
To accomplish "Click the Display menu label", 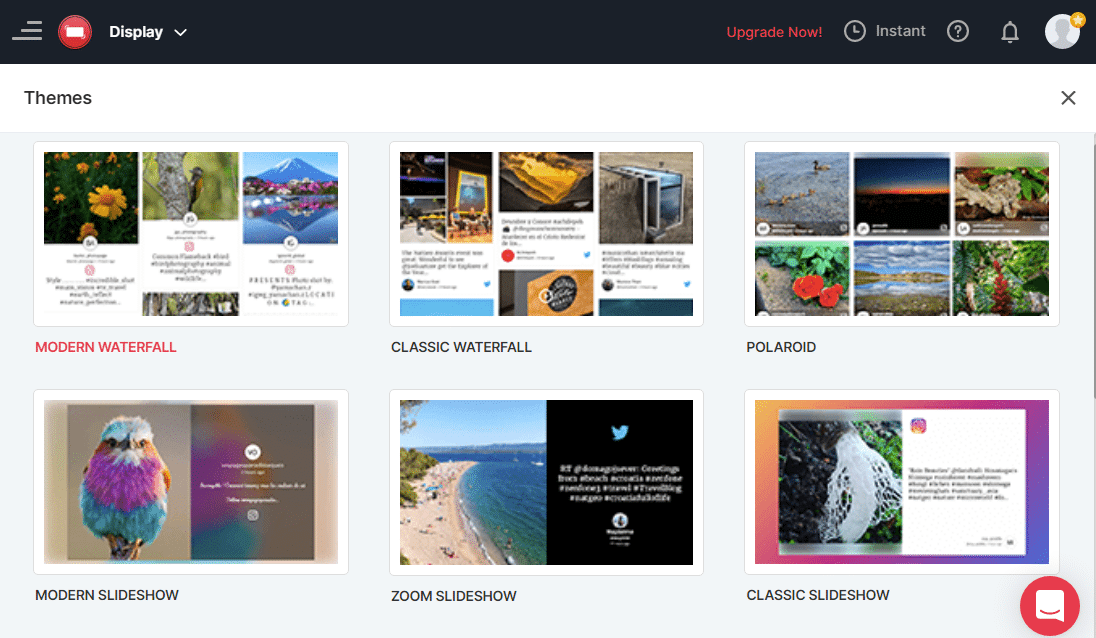I will click(136, 32).
